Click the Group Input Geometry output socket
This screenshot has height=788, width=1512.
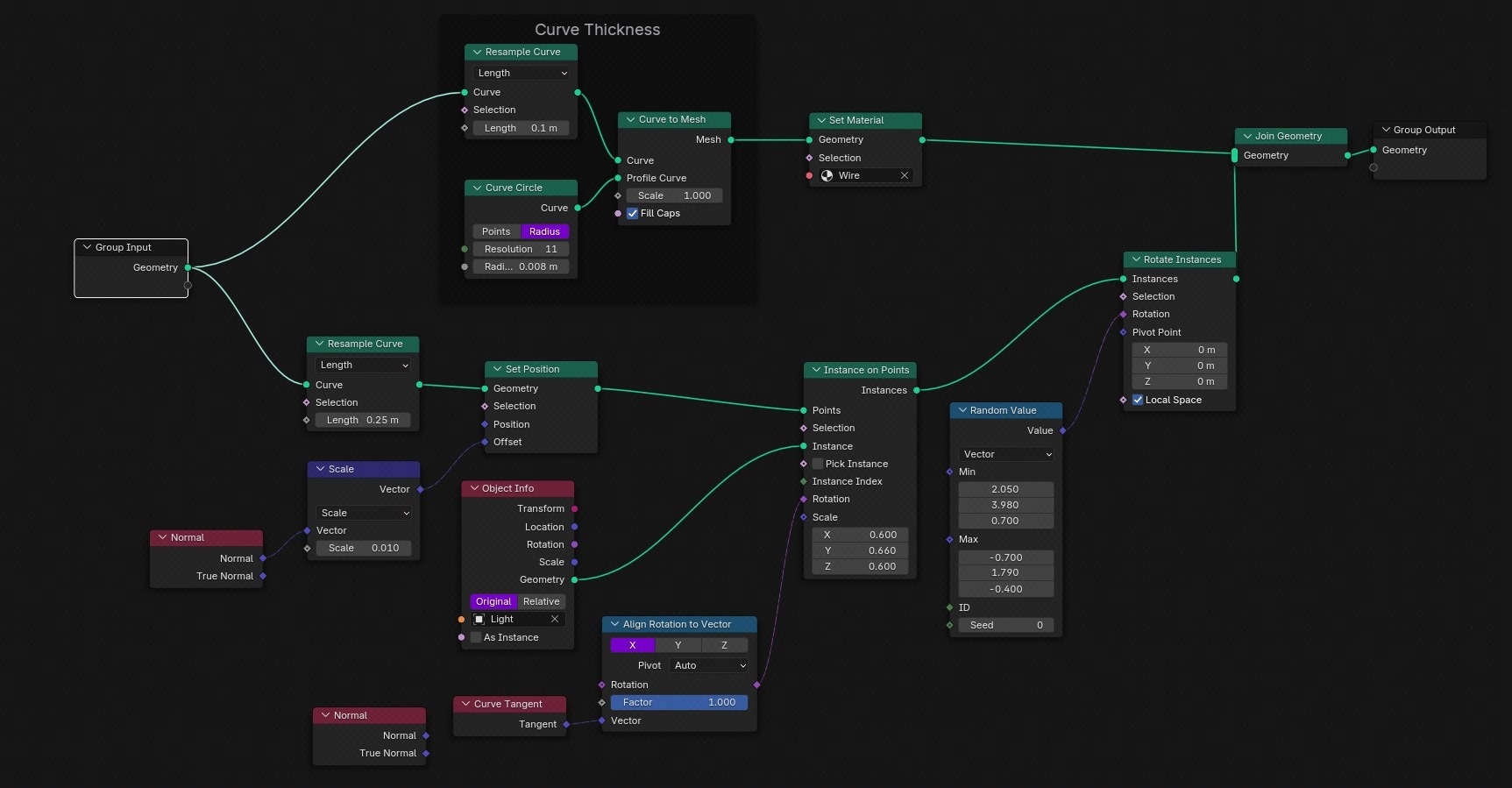tap(188, 267)
